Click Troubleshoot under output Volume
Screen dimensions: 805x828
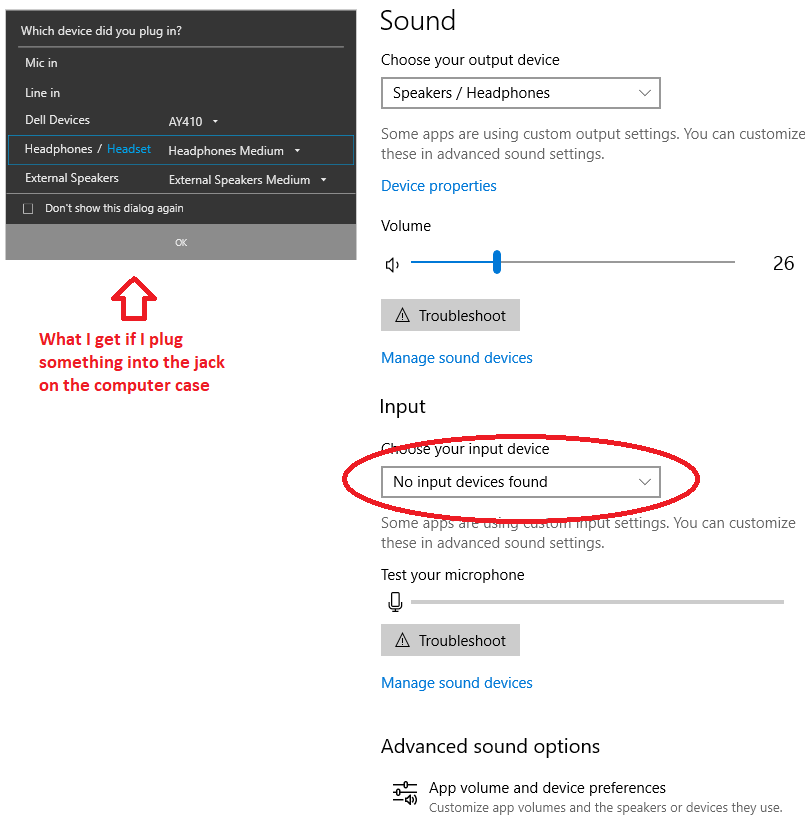(x=450, y=315)
